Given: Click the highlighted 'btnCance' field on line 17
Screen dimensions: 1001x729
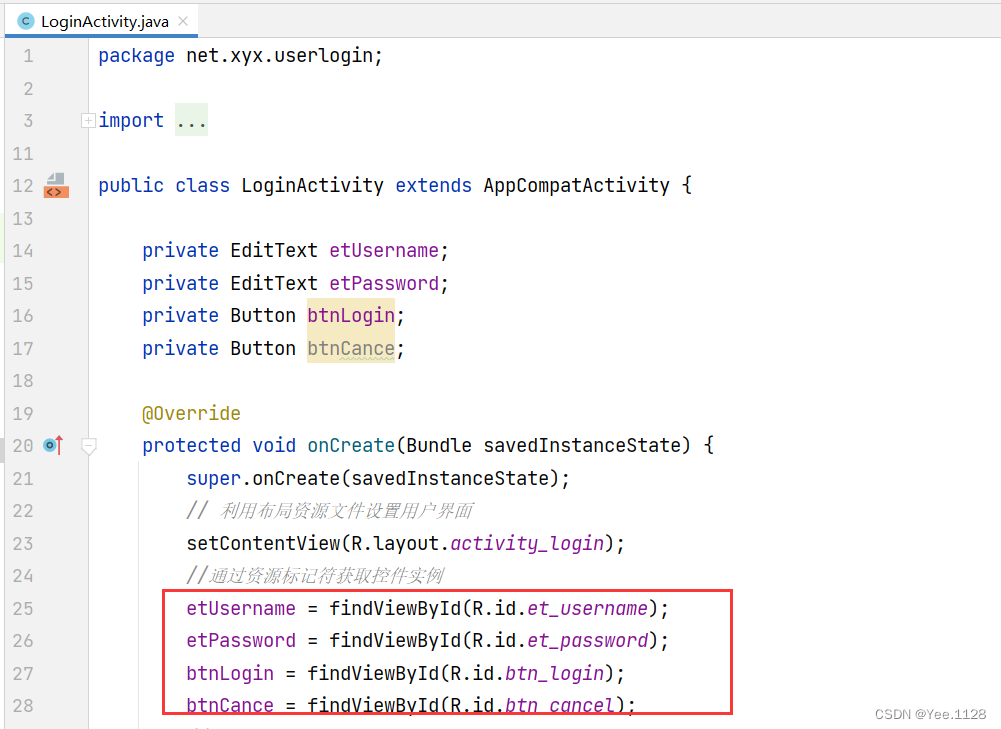Looking at the screenshot, I should pyautogui.click(x=350, y=348).
